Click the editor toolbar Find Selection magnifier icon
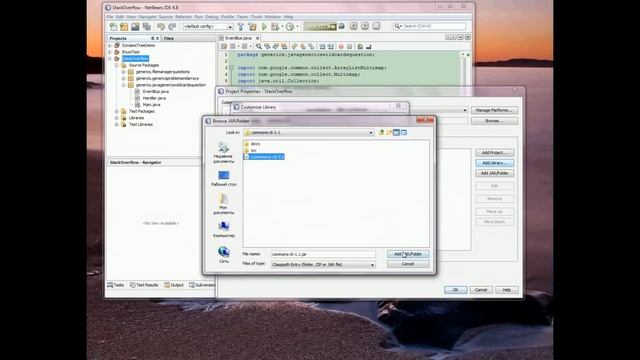The height and width of the screenshot is (360, 640). click(259, 47)
